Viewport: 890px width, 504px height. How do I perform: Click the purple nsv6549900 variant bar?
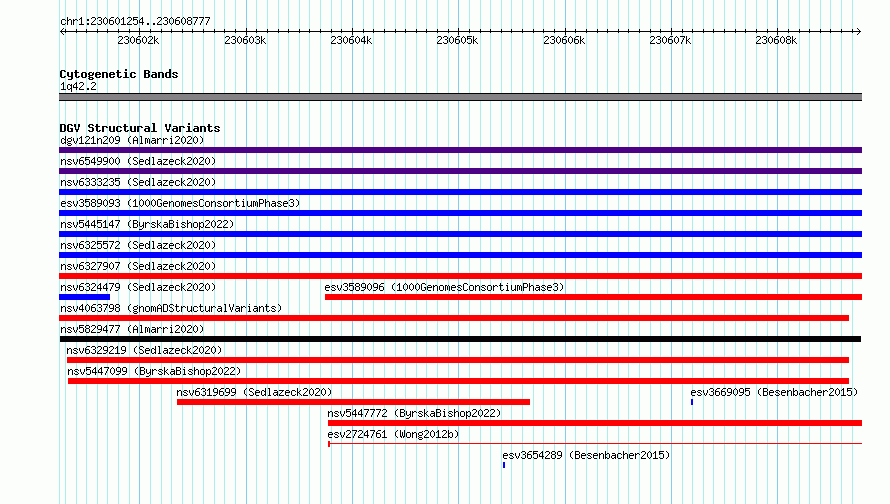point(460,171)
